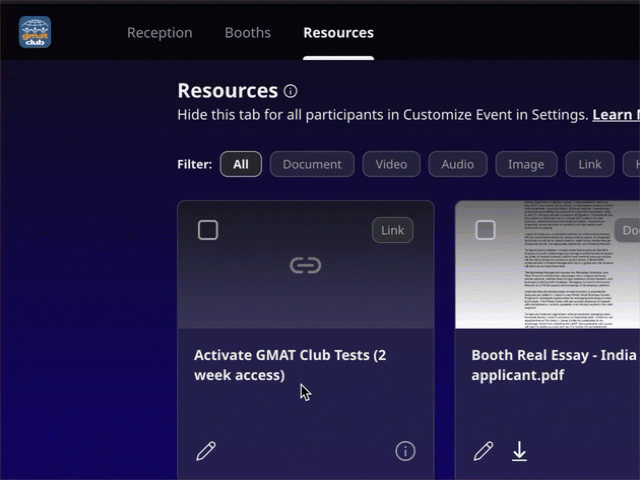Download the Booth Real Essay PDF
This screenshot has width=640, height=480.
pyautogui.click(x=519, y=451)
